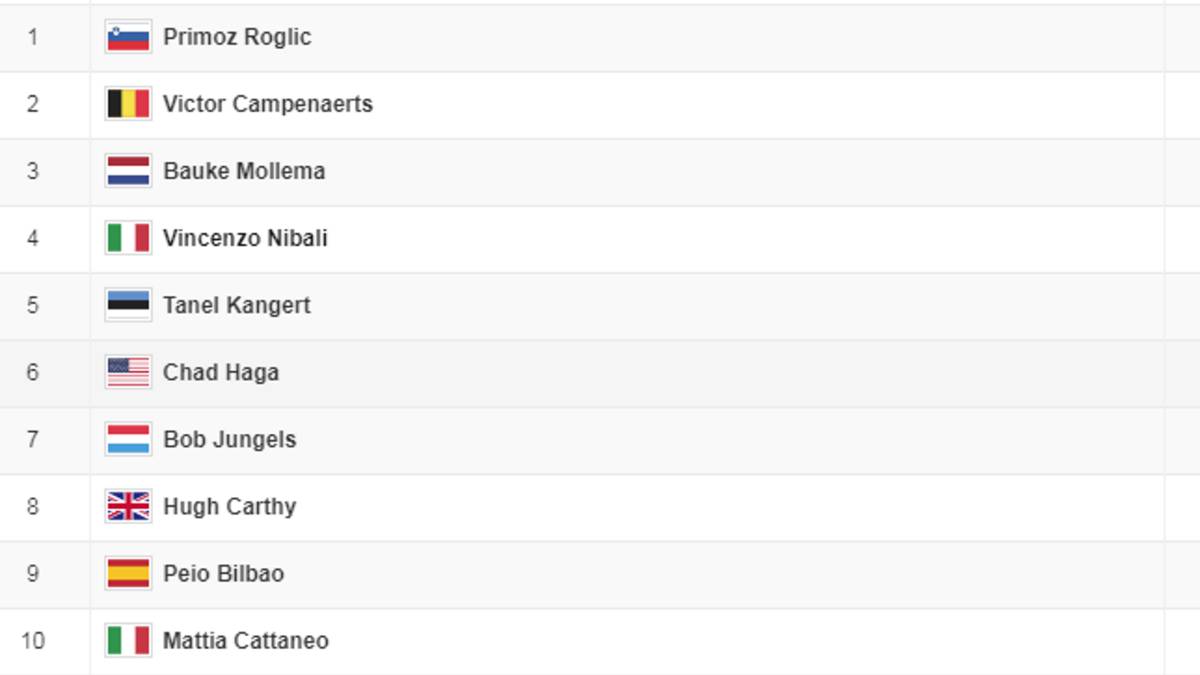
Task: Click the Dutch flag beside Bauke Mollema
Action: point(128,171)
